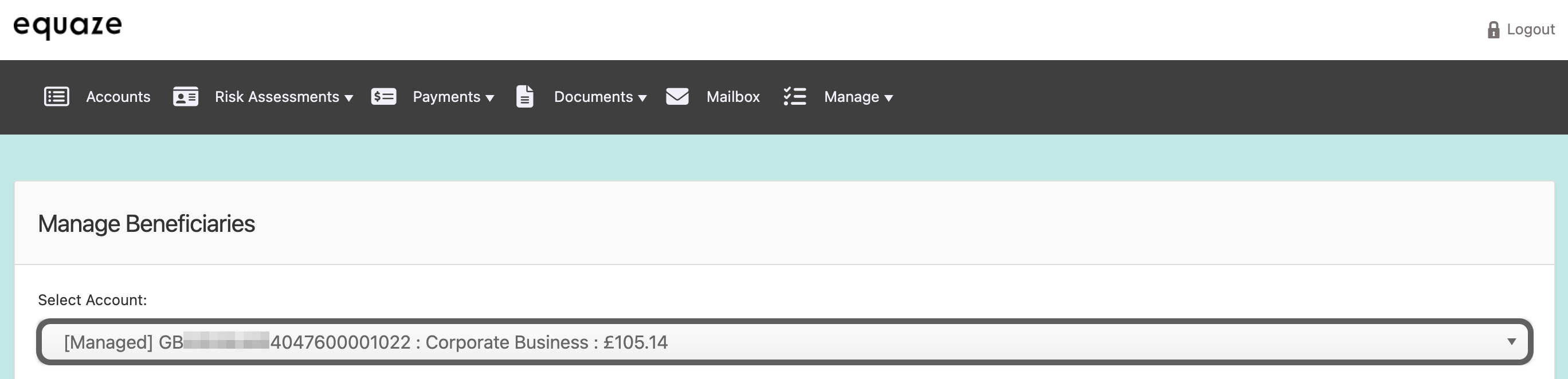1568x379 pixels.
Task: Go to the Accounts menu item
Action: point(118,97)
